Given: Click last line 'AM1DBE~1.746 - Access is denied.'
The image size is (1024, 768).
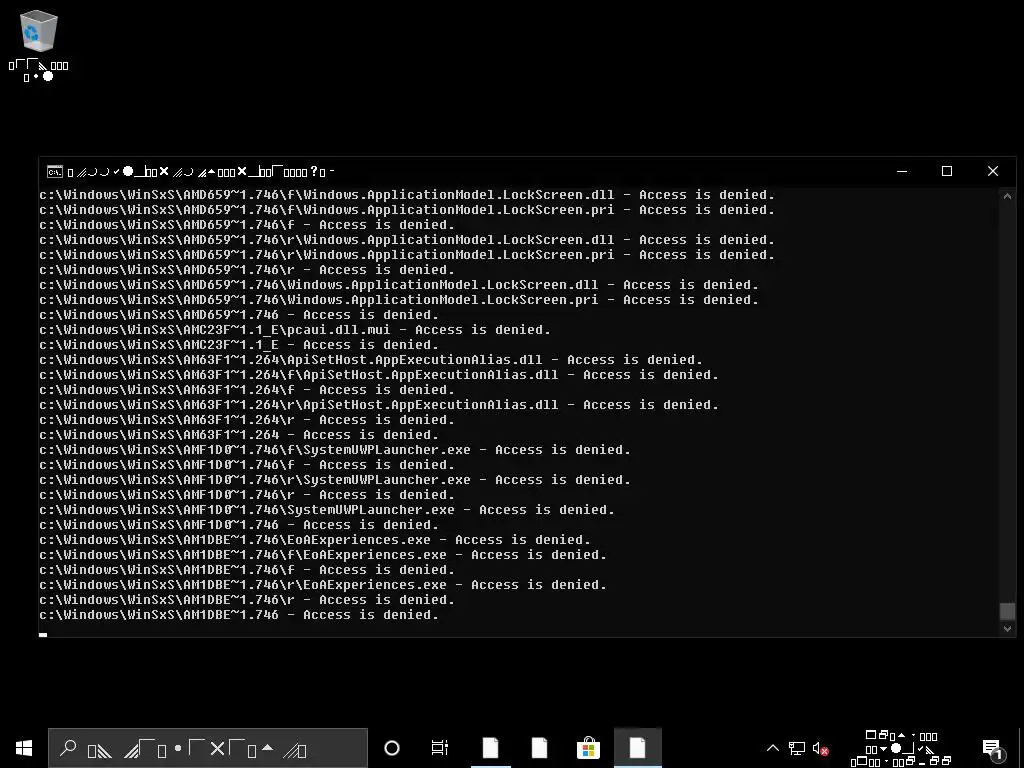Looking at the screenshot, I should [238, 615].
